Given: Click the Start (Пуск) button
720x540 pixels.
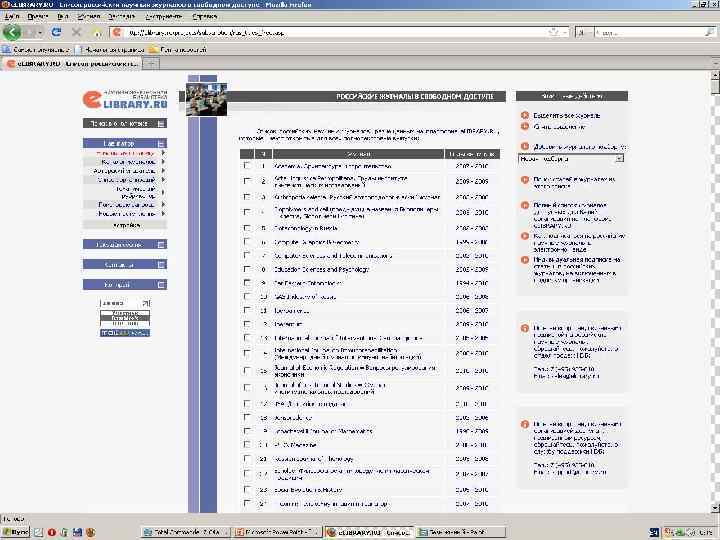Looking at the screenshot, I should point(16,532).
